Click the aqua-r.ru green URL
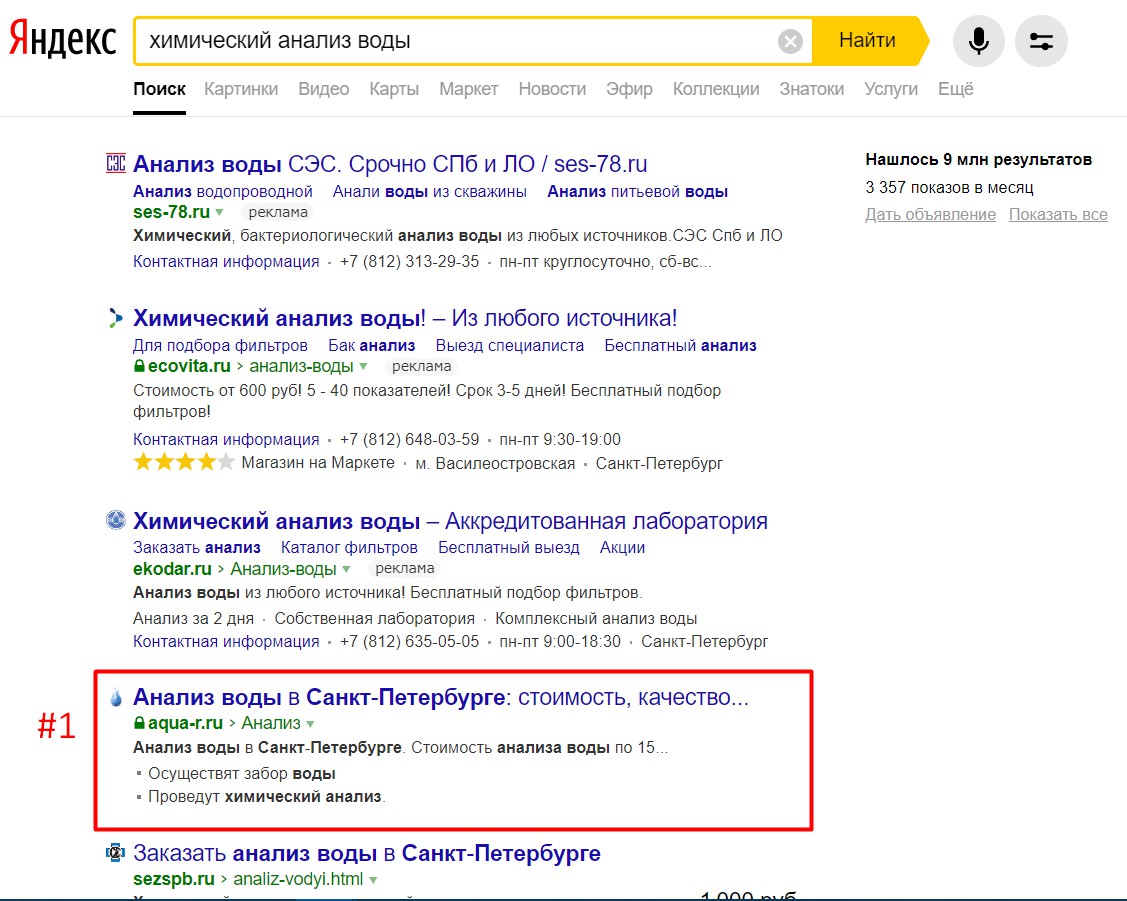Image resolution: width=1127 pixels, height=901 pixels. click(185, 723)
